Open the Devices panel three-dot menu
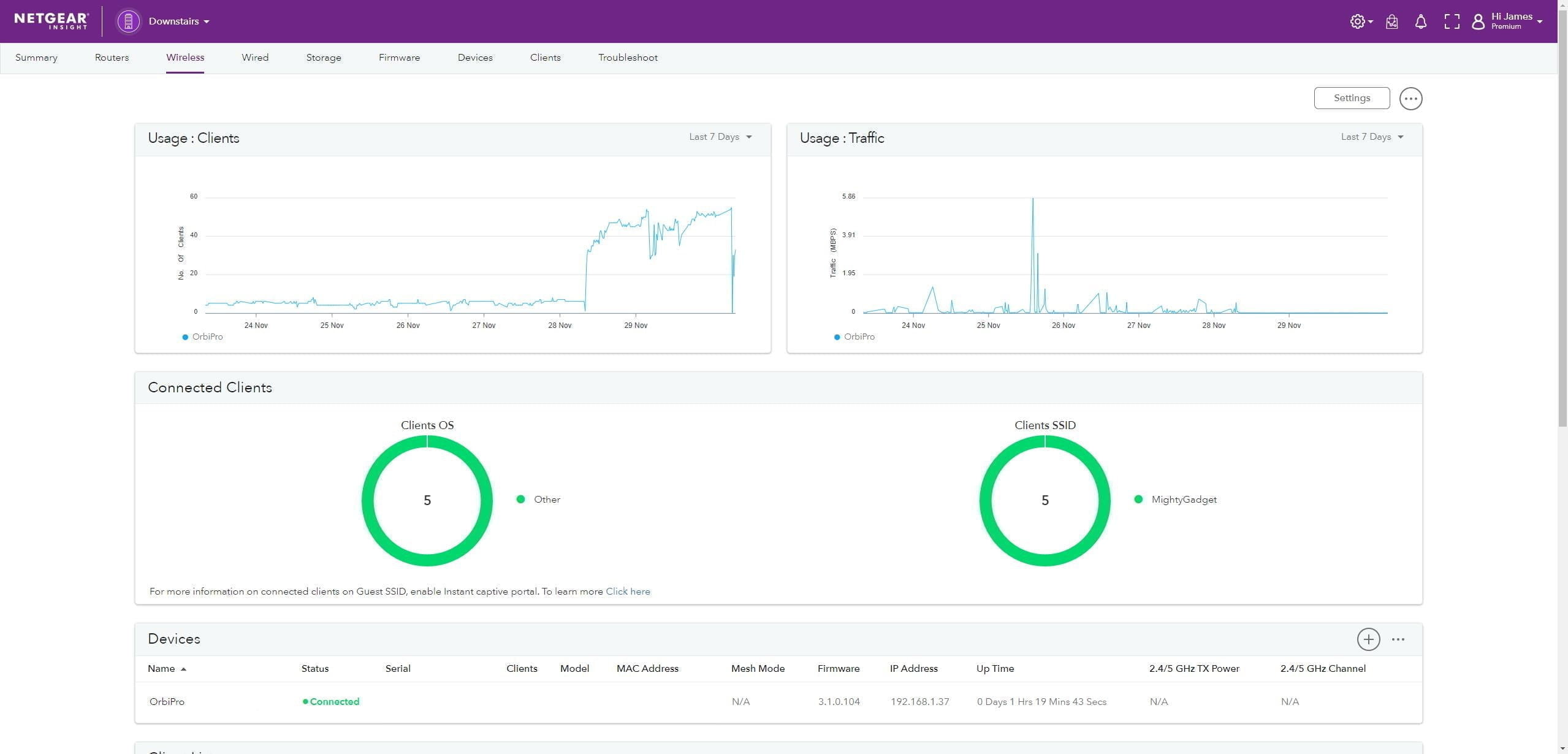The image size is (1568, 754). point(1398,639)
